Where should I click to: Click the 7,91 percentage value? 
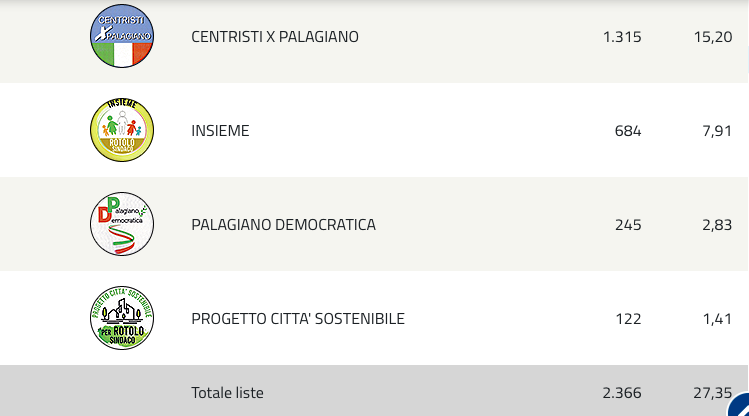(x=717, y=131)
